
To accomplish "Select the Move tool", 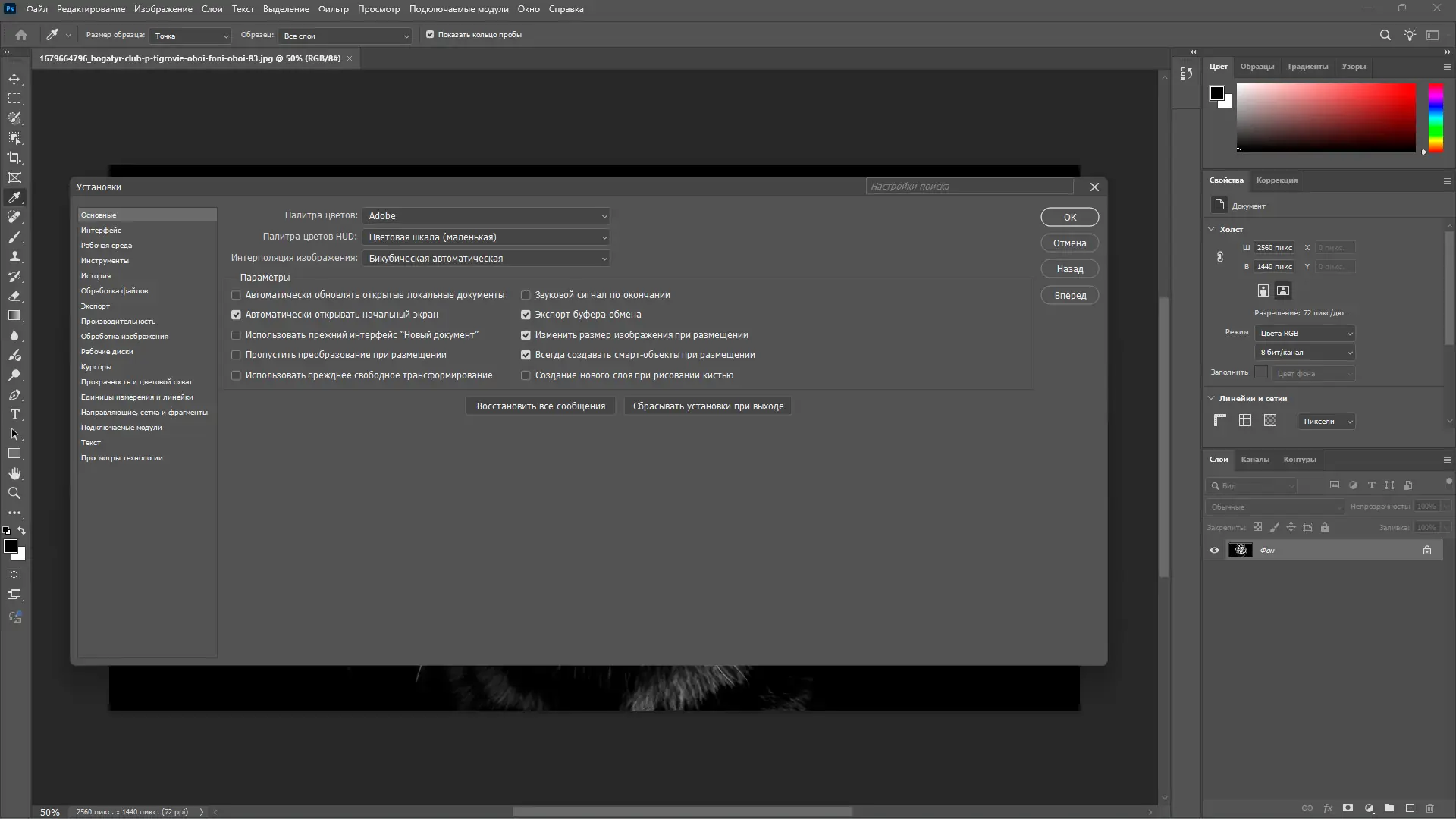I will [x=14, y=79].
